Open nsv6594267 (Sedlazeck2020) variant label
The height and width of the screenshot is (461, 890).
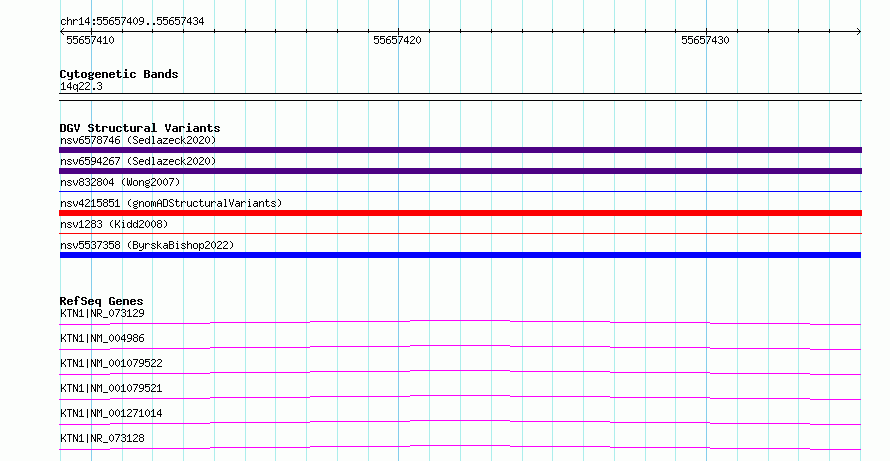tap(138, 161)
